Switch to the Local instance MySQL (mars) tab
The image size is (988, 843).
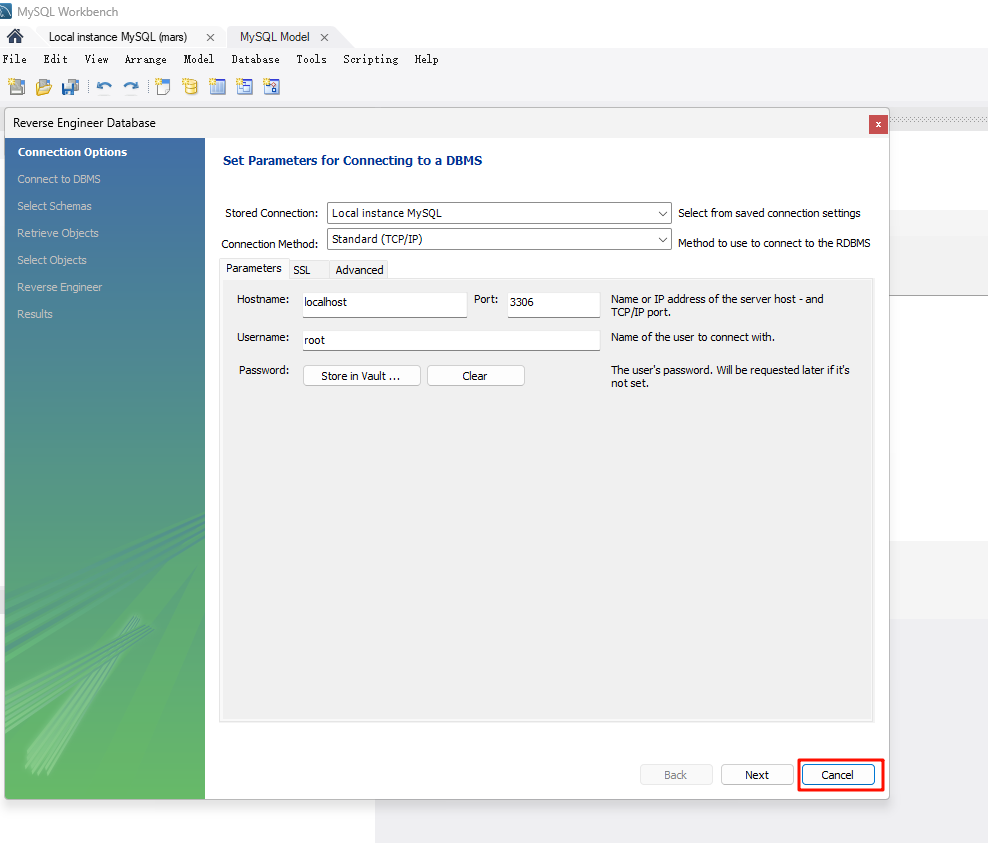click(x=118, y=37)
